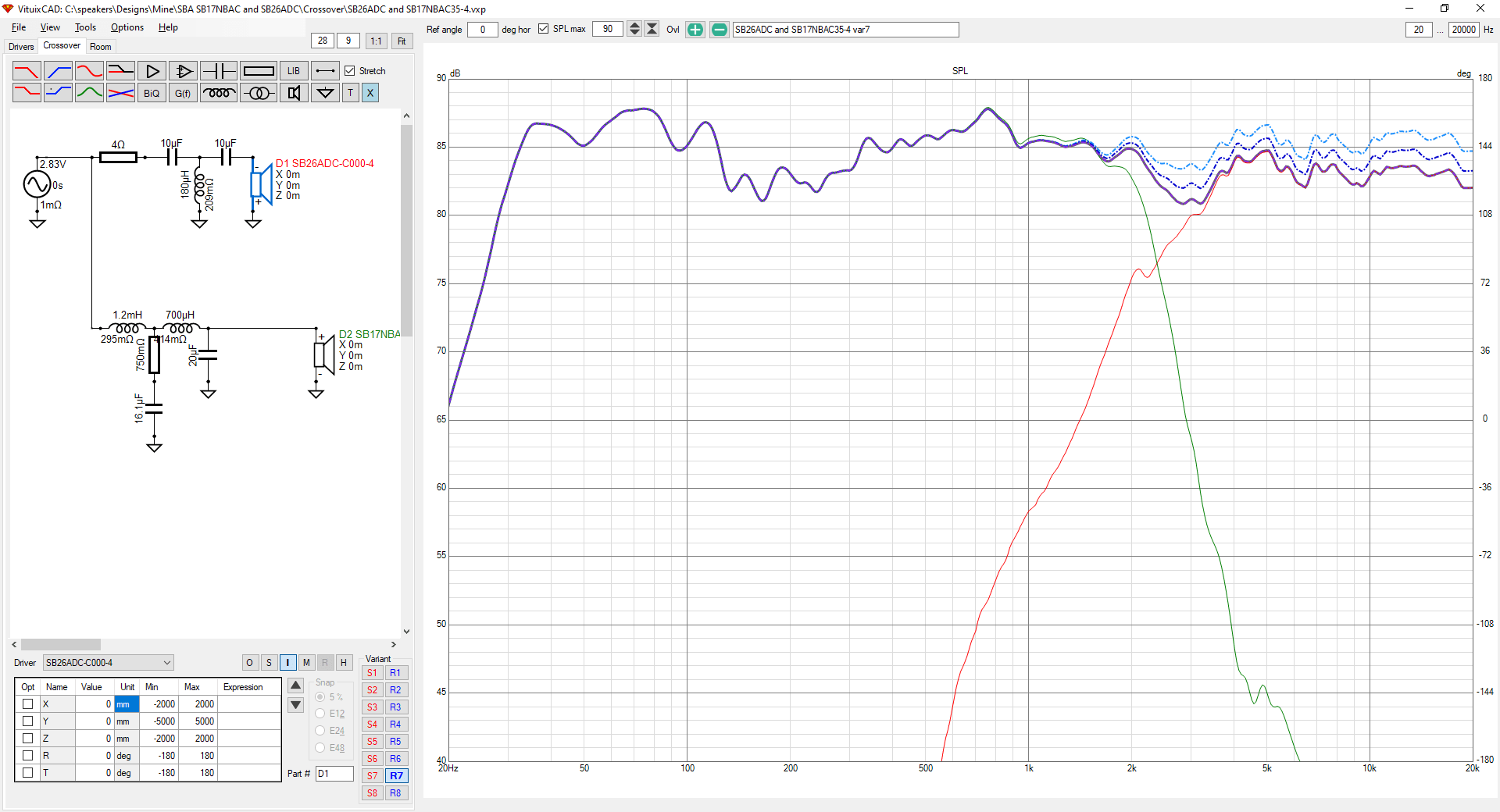Recall variant R7

coord(397,776)
